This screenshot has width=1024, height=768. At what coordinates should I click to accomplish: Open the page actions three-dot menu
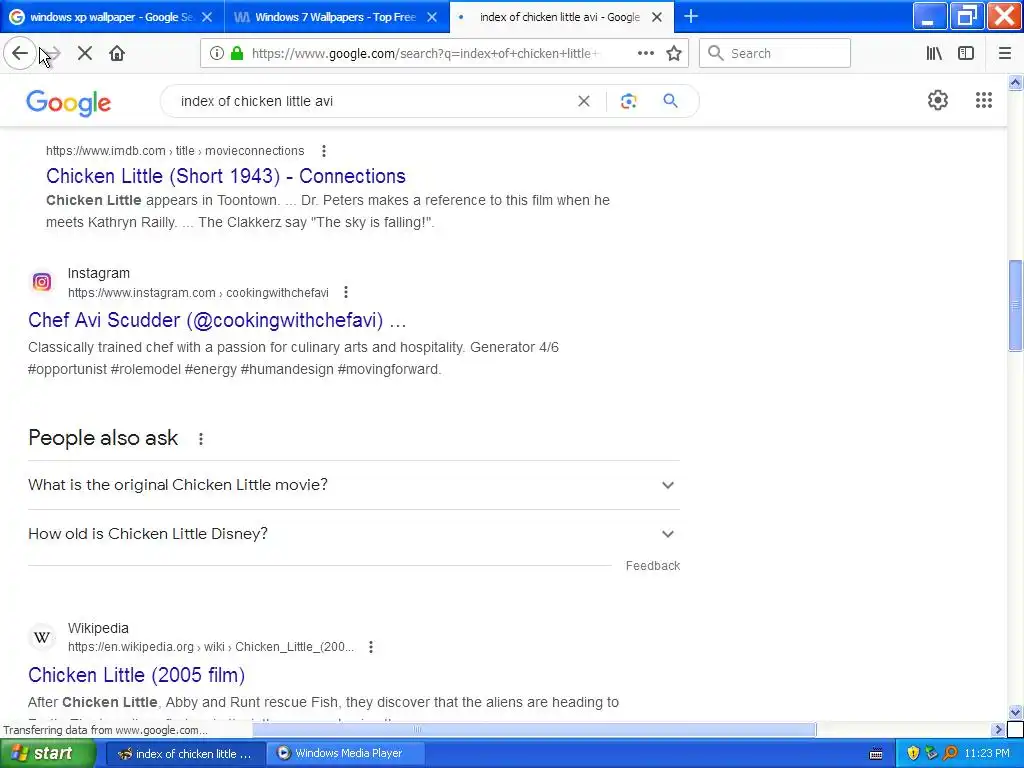coord(645,54)
